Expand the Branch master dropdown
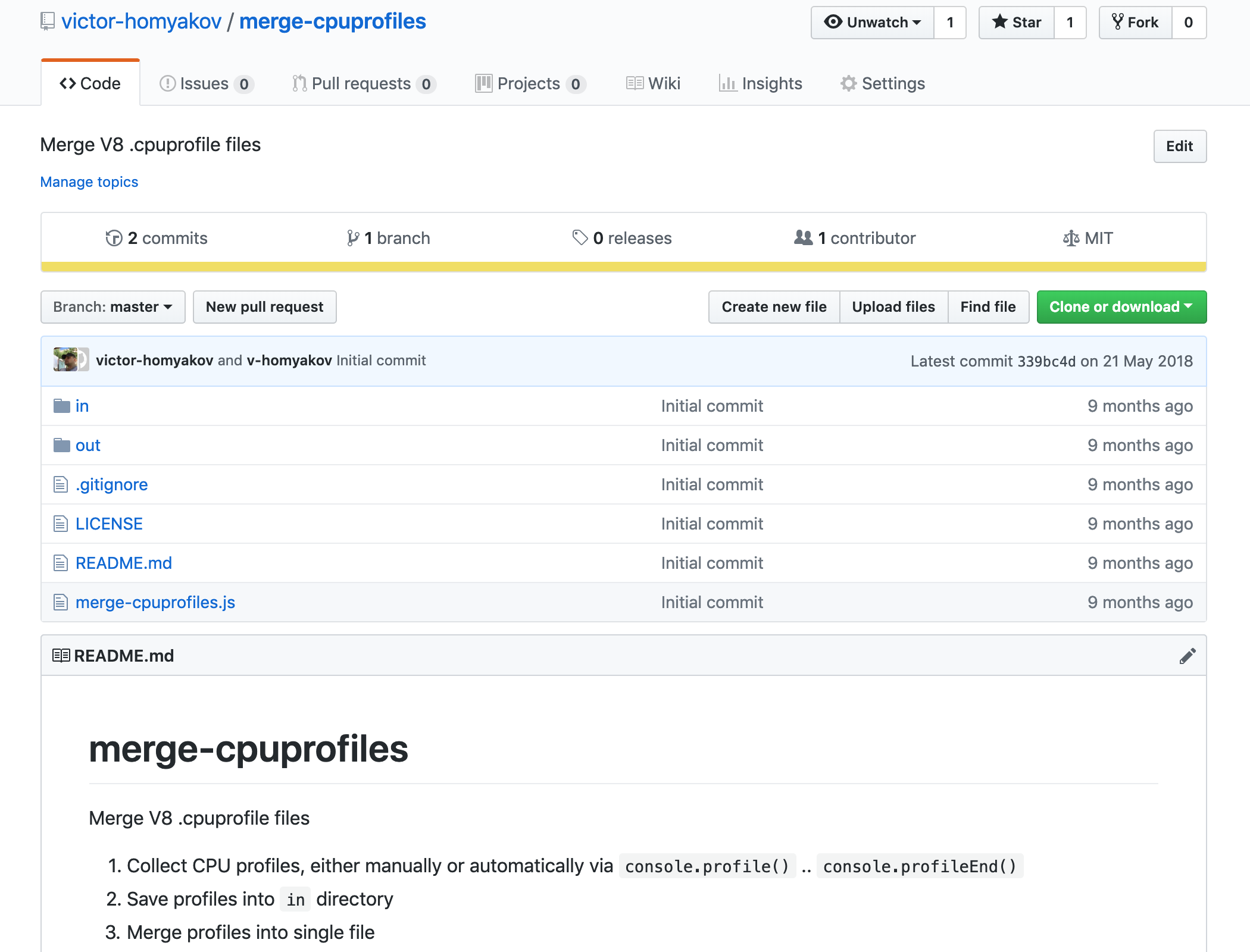This screenshot has width=1250, height=952. tap(113, 307)
